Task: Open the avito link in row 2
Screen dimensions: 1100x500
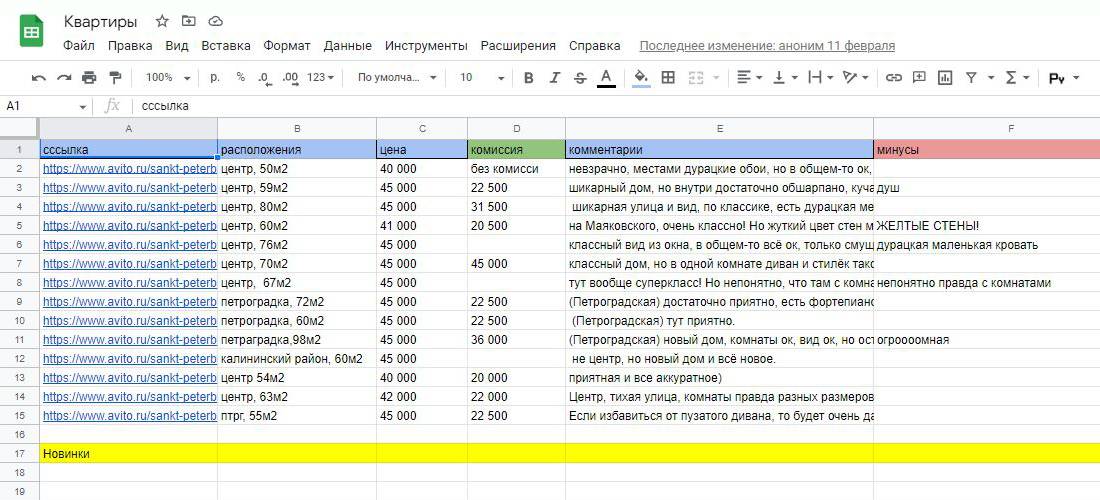Action: pos(130,168)
